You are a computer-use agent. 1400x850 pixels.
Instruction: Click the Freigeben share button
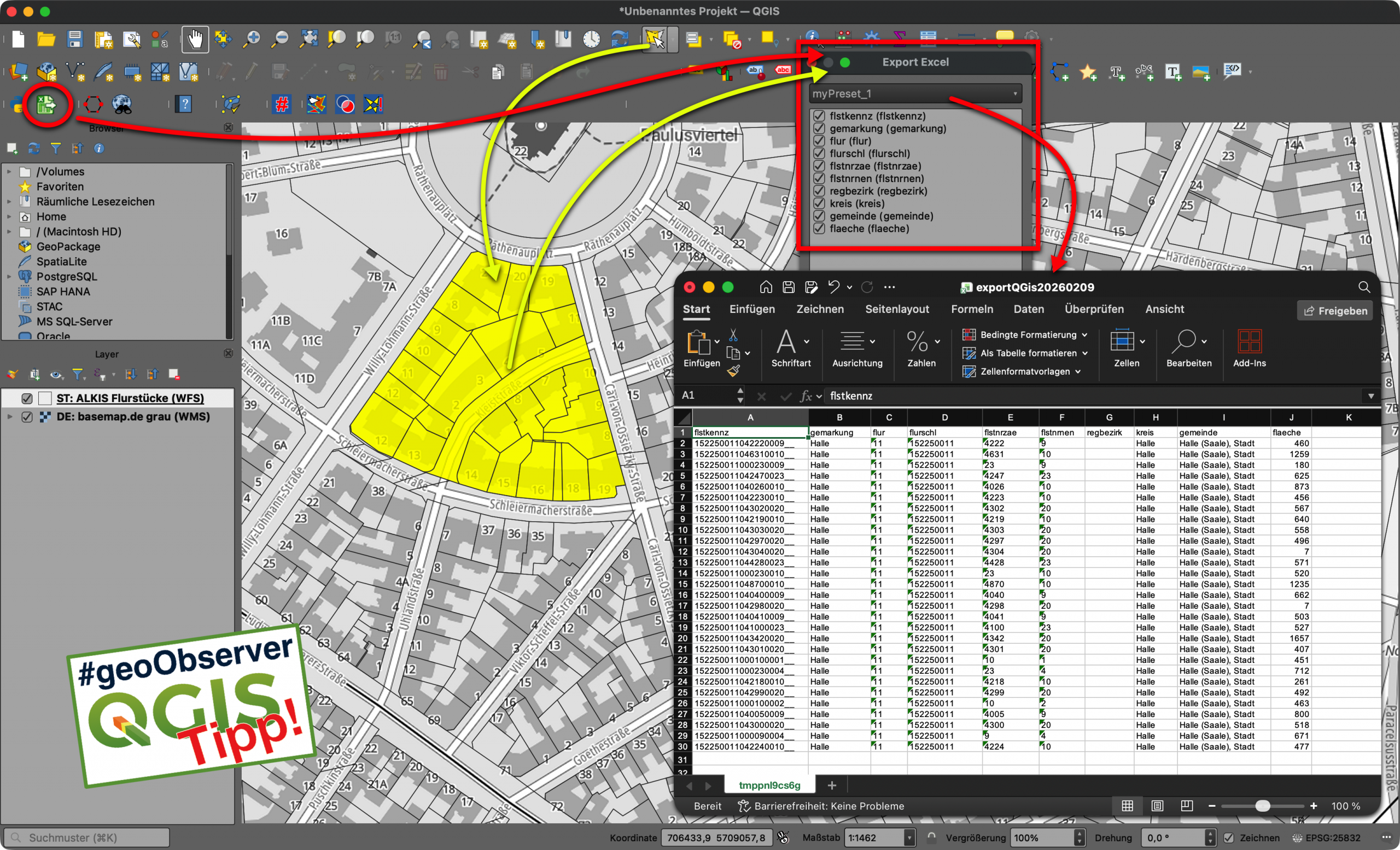pyautogui.click(x=1335, y=311)
